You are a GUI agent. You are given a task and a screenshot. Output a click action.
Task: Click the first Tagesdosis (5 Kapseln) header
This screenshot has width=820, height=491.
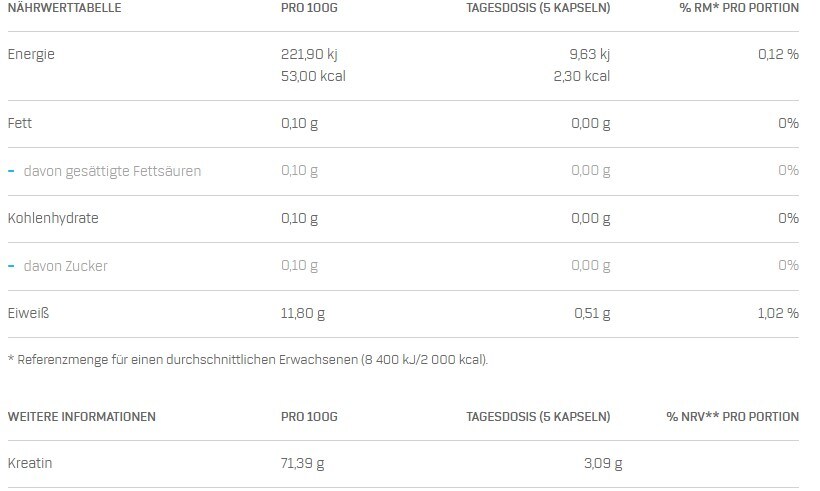click(538, 8)
